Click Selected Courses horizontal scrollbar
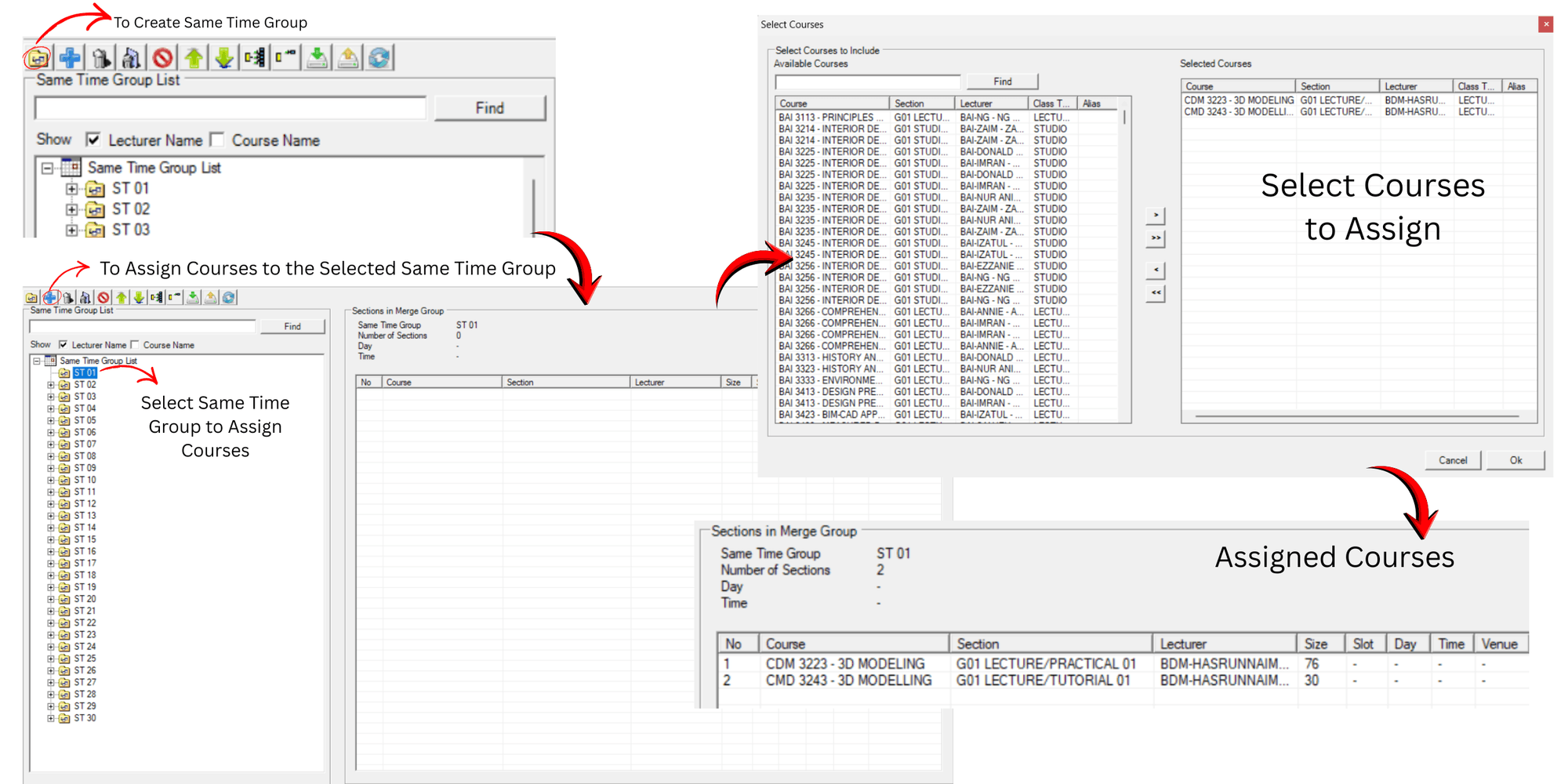The image size is (1568, 784). 1358,416
